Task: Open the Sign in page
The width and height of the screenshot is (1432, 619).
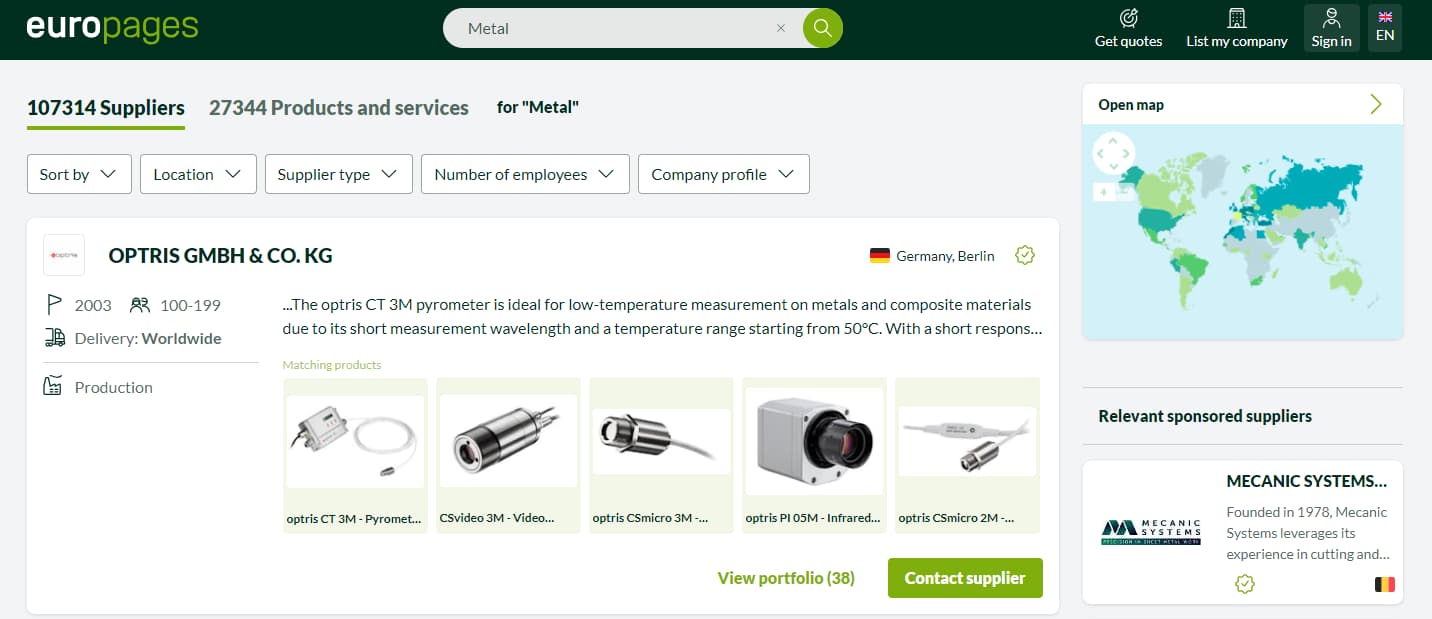Action: pyautogui.click(x=1331, y=29)
